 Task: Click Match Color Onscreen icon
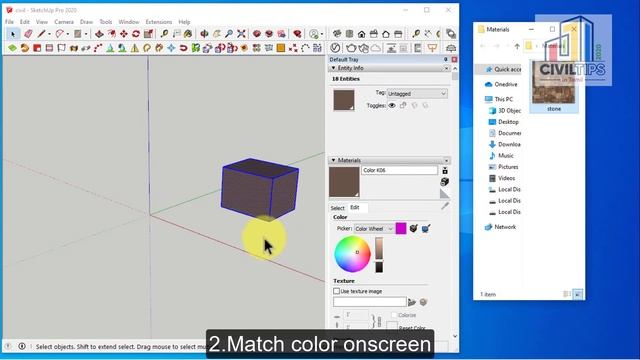pos(426,229)
